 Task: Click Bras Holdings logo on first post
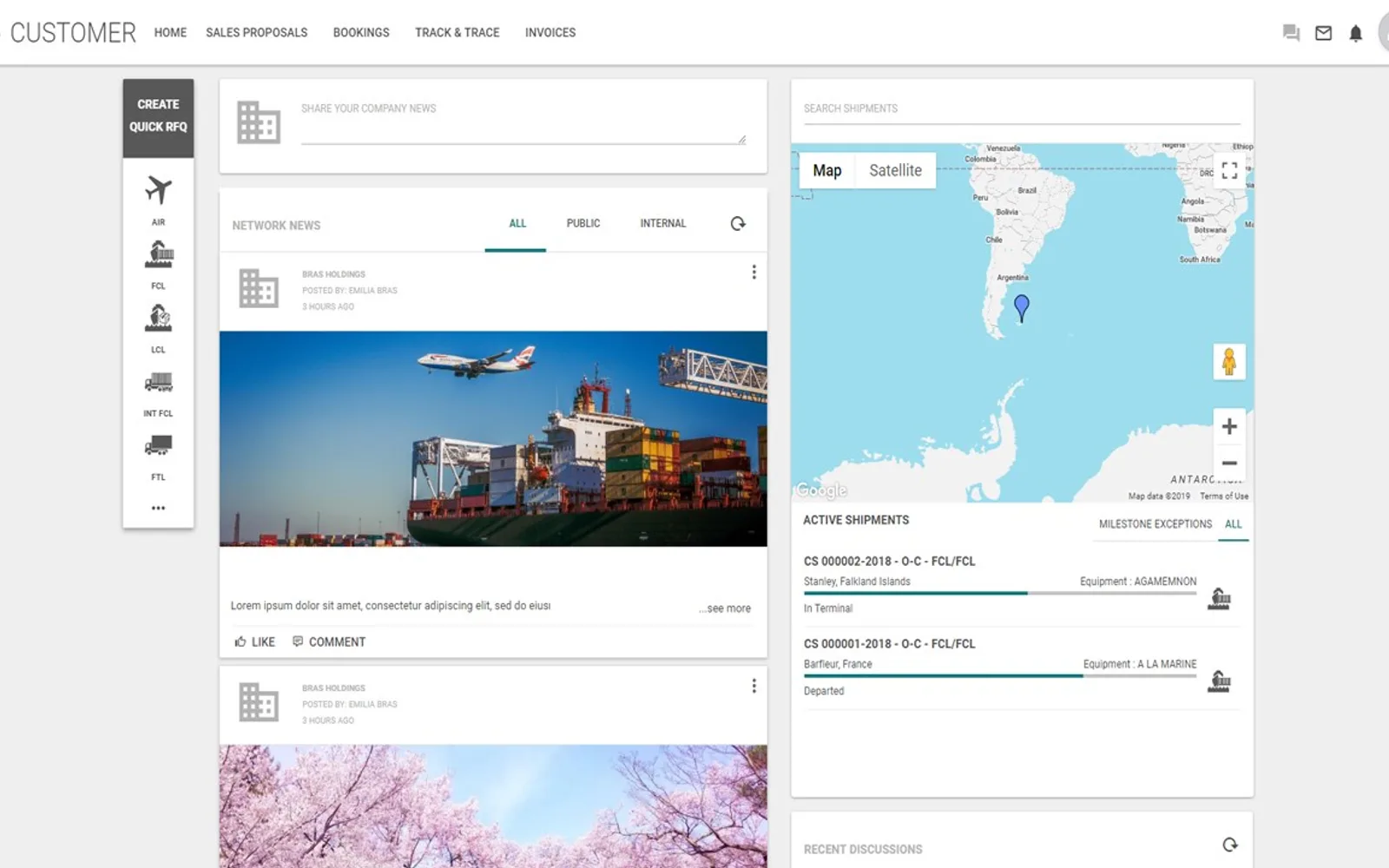(x=259, y=288)
